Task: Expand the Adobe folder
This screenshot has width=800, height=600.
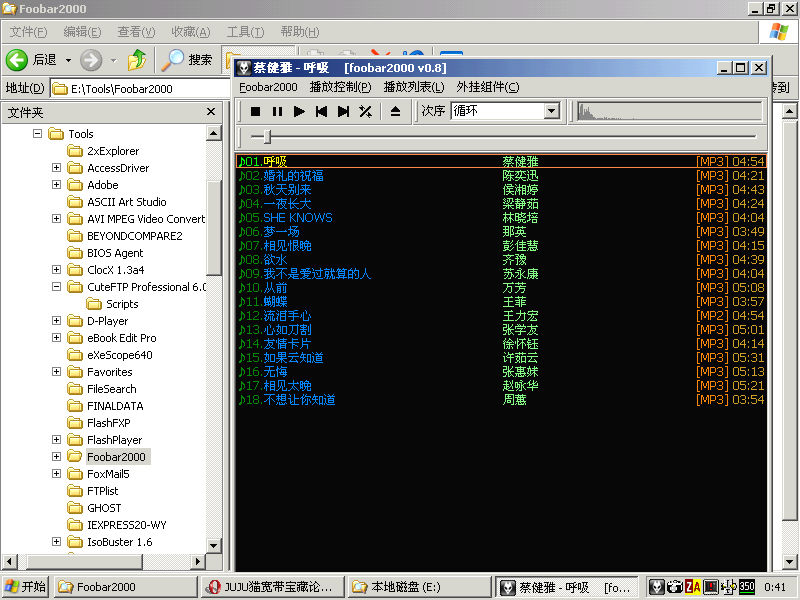Action: [56, 185]
